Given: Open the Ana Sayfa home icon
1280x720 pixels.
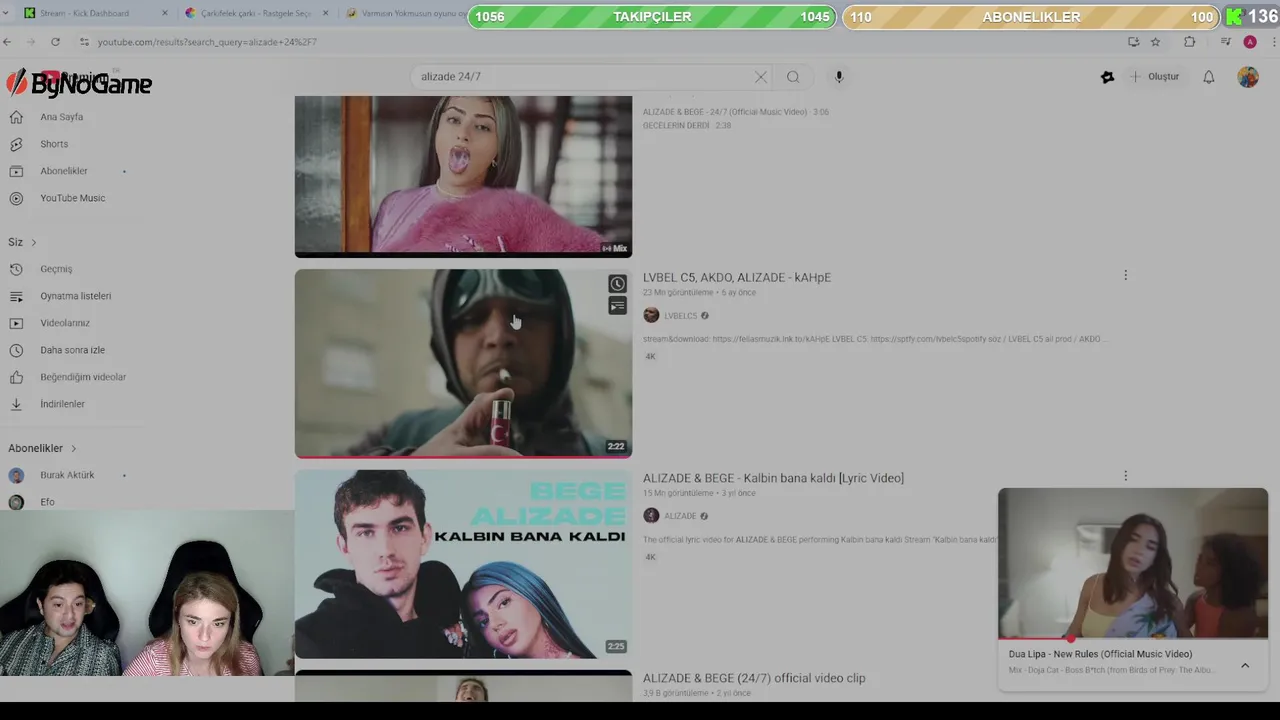Looking at the screenshot, I should (16, 117).
